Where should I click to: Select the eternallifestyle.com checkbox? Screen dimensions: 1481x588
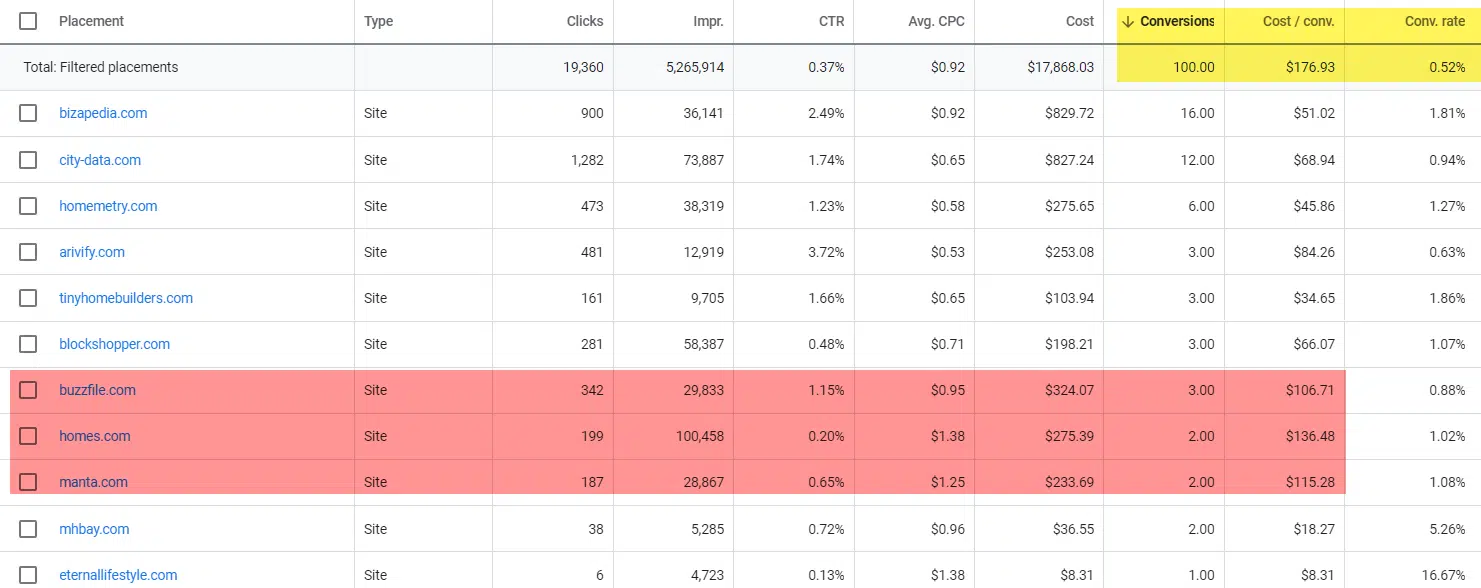tap(28, 575)
